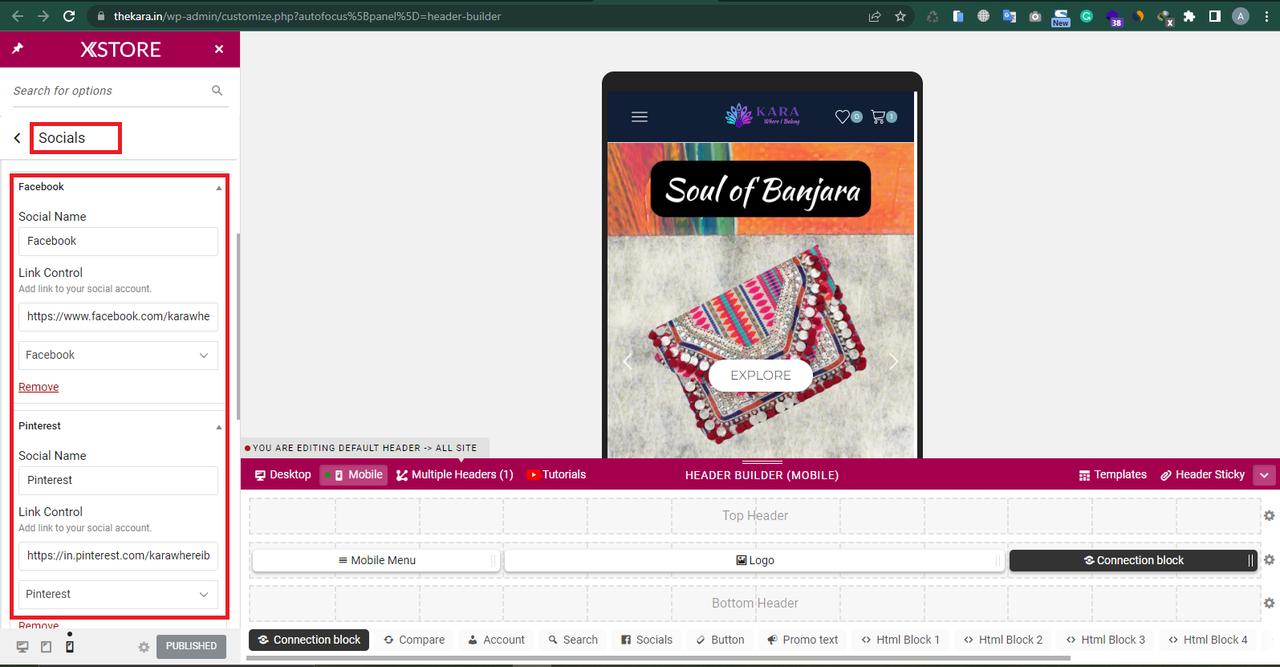Open Multiple Headers (1) tab
This screenshot has width=1280, height=667.
[x=455, y=474]
